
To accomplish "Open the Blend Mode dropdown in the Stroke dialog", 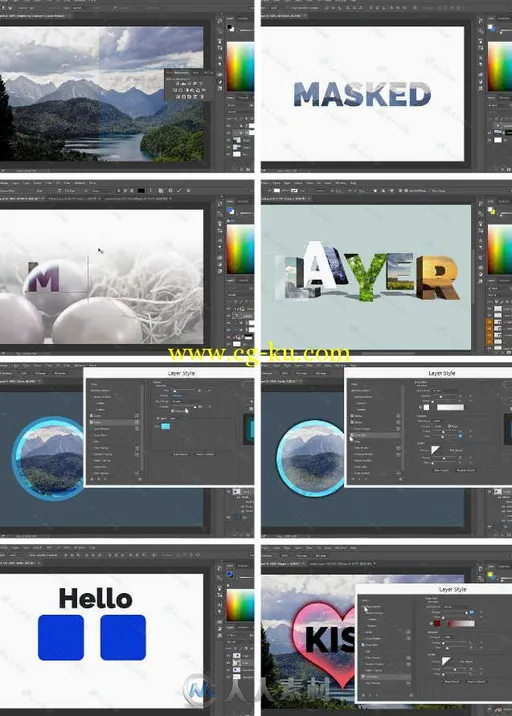I will click(x=186, y=401).
